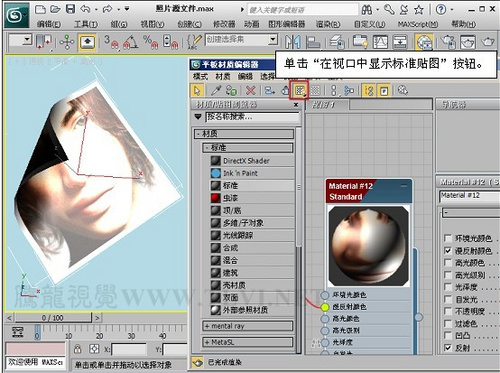This screenshot has width=500, height=373.
Task: Collapse the 材质 group in browser
Action: [244, 134]
